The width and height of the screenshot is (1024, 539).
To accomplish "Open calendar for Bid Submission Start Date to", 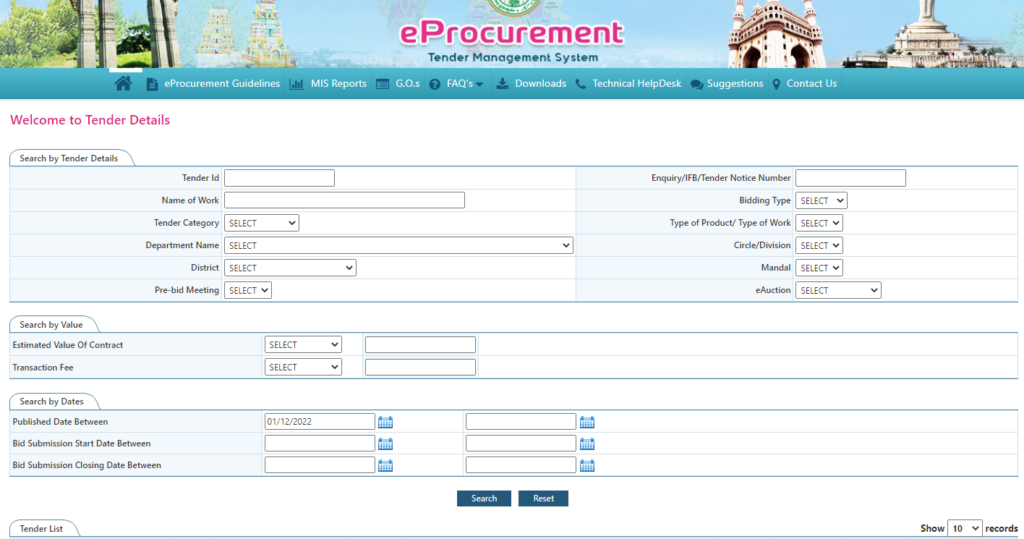I will click(x=587, y=444).
